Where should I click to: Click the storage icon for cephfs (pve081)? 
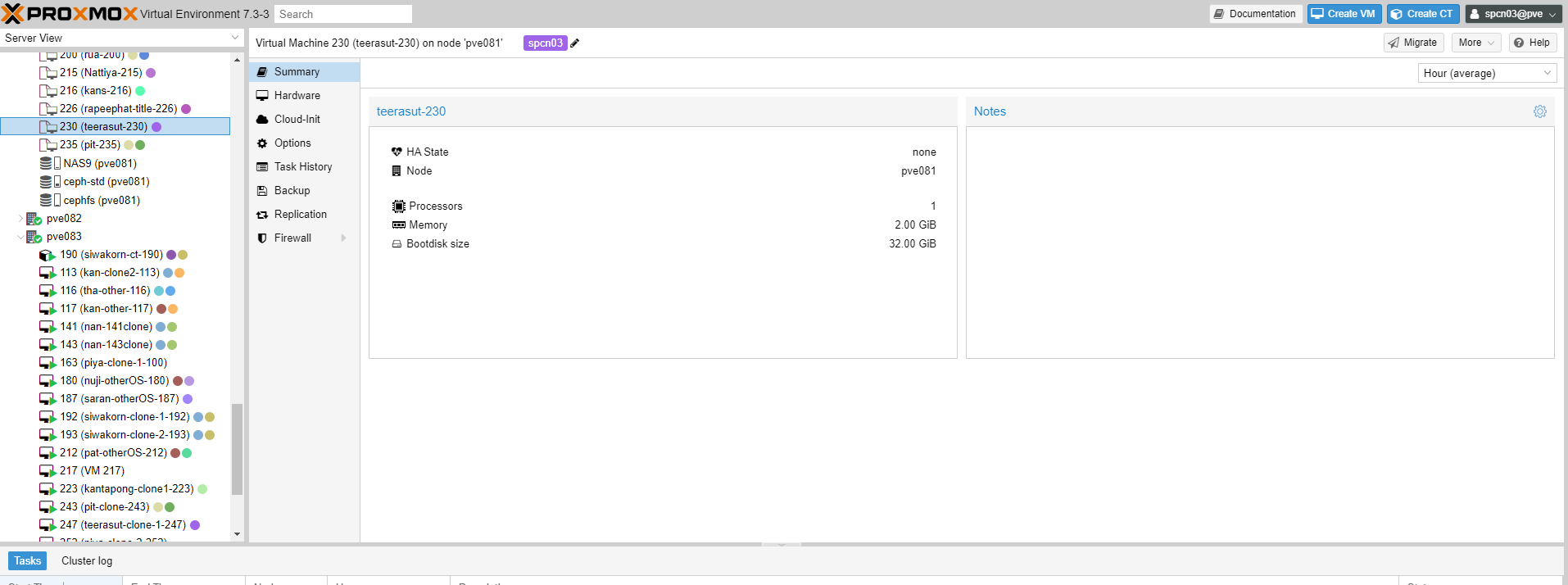(50, 201)
